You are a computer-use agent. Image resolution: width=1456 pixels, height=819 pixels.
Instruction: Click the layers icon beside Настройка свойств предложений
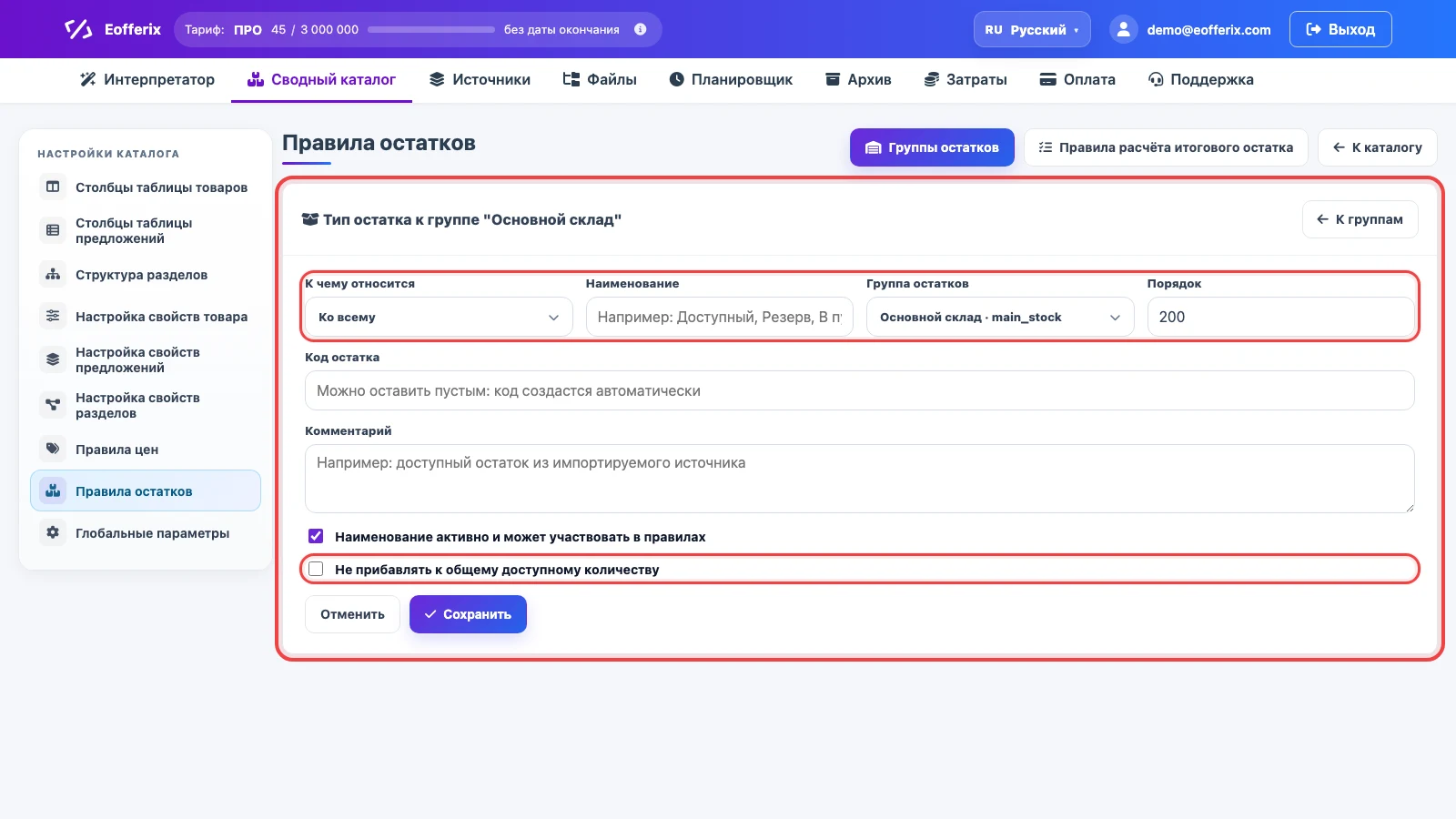coord(53,359)
